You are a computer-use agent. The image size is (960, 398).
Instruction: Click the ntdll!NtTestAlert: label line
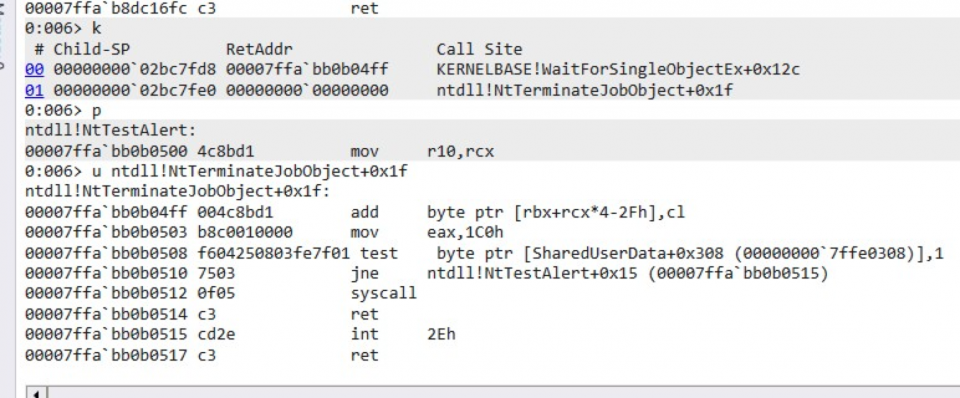(x=110, y=130)
